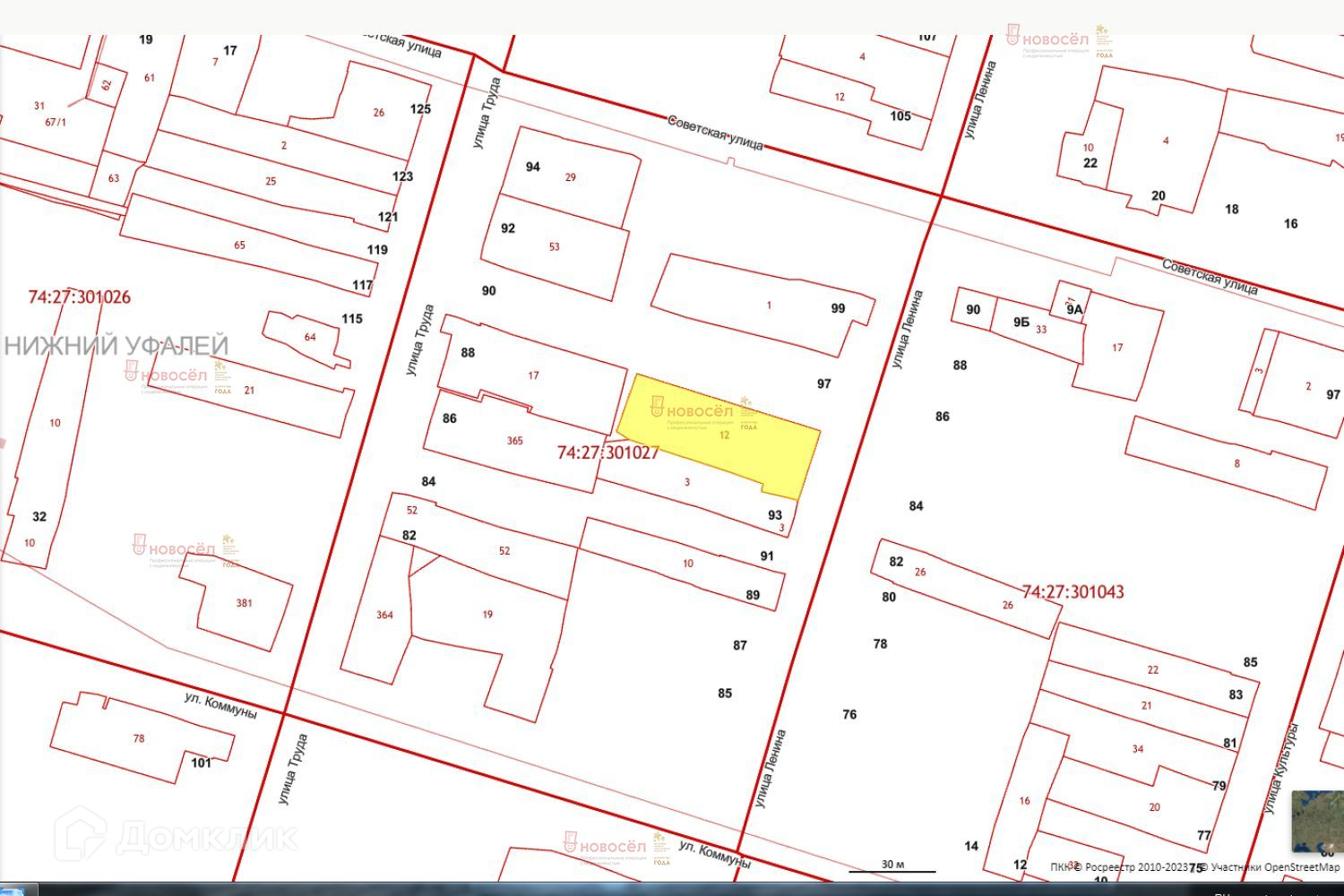The width and height of the screenshot is (1344, 896).
Task: Select parcel number 365
Action: [x=514, y=441]
